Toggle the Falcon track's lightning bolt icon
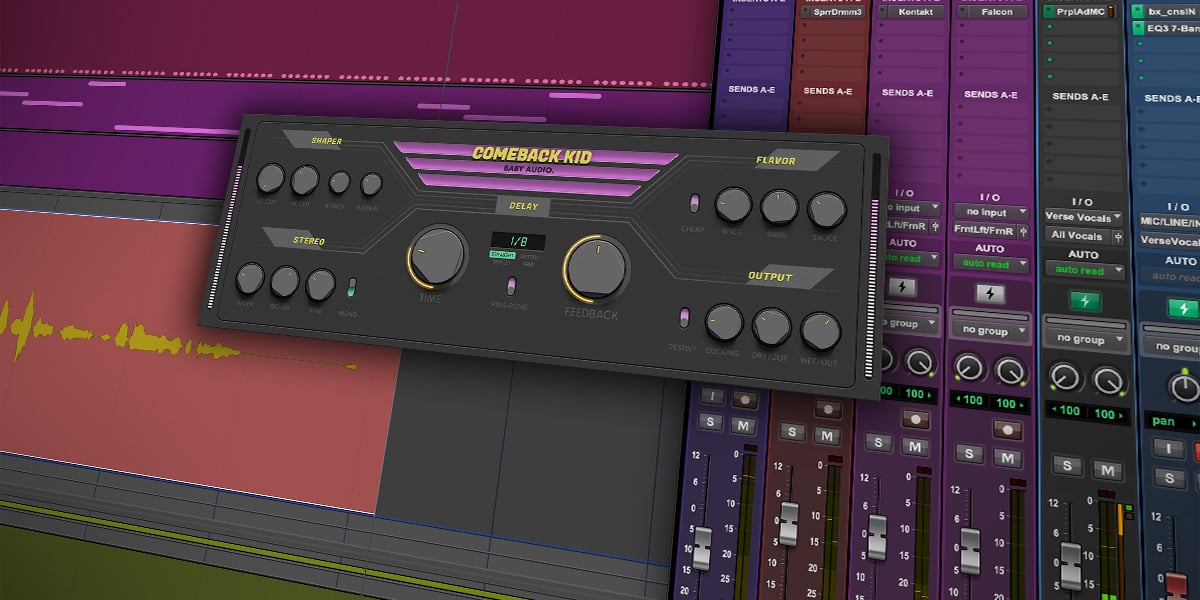The image size is (1200, 600). pyautogui.click(x=990, y=295)
